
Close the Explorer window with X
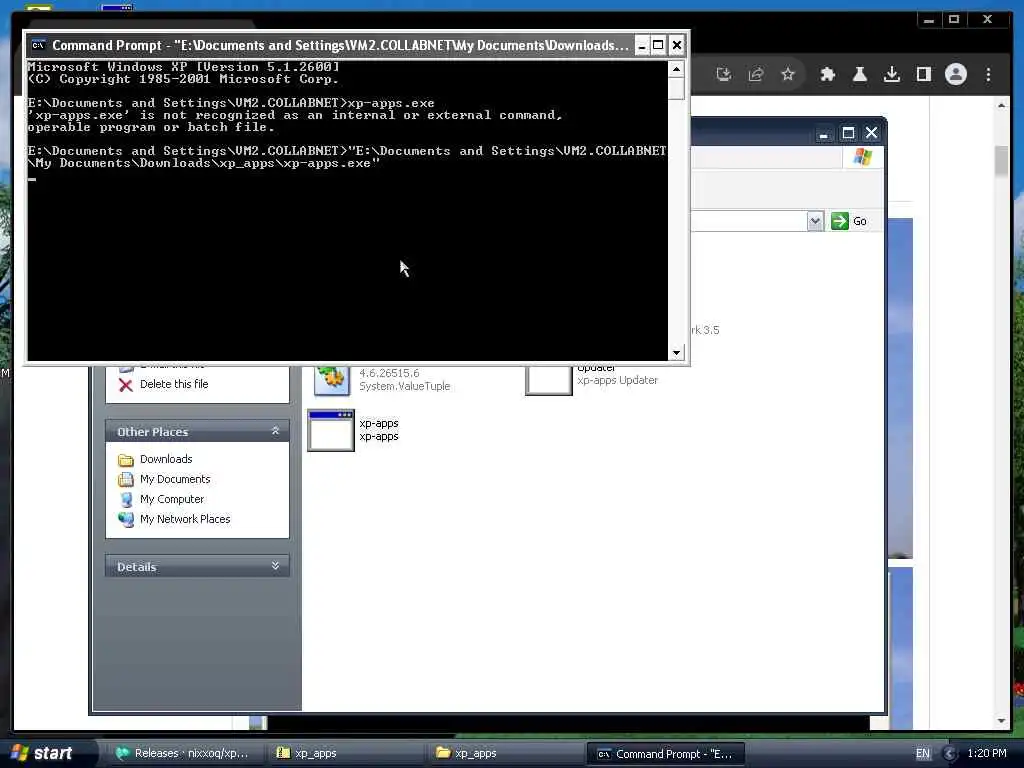pos(871,133)
